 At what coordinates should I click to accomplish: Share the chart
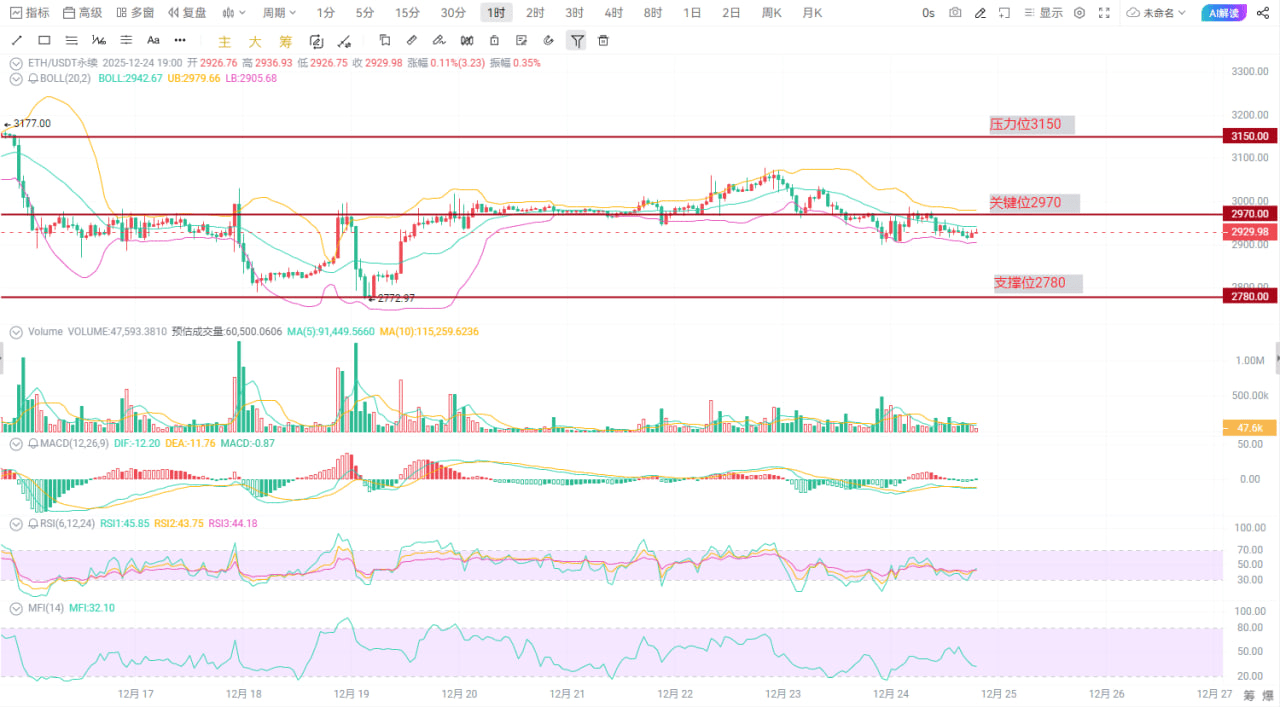coord(1262,13)
